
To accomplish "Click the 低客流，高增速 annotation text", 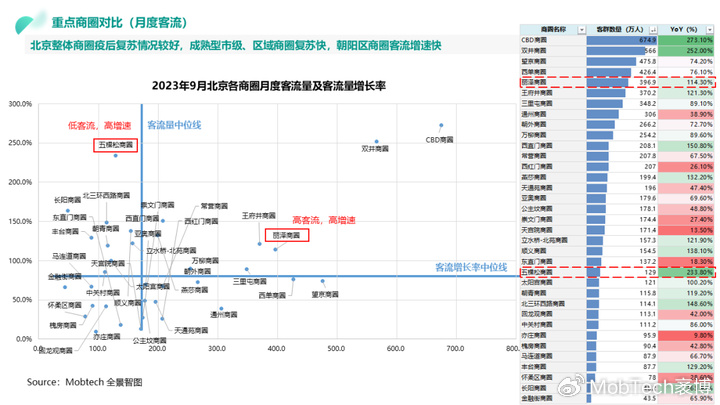I will [100, 125].
